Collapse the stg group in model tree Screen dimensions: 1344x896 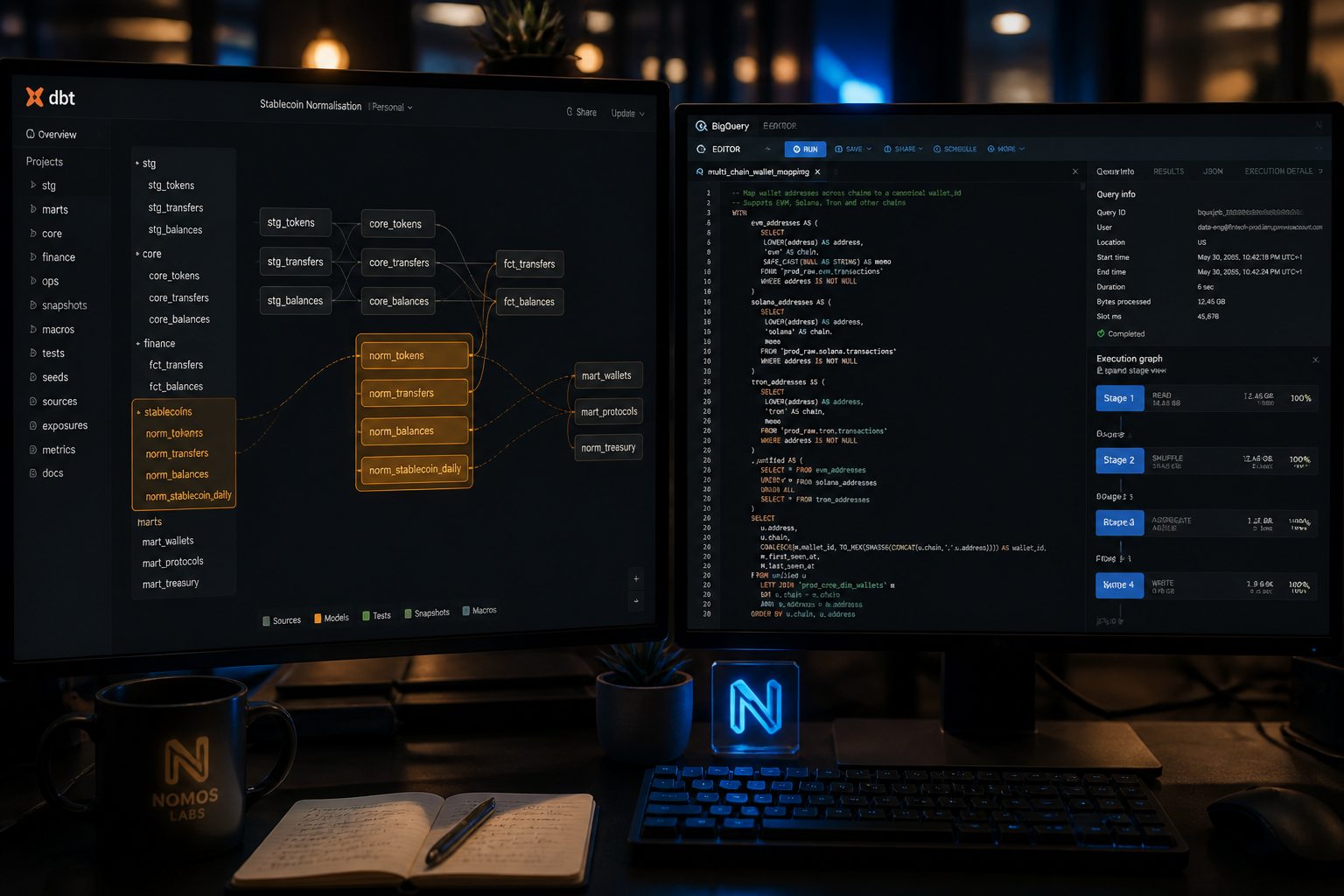click(137, 164)
